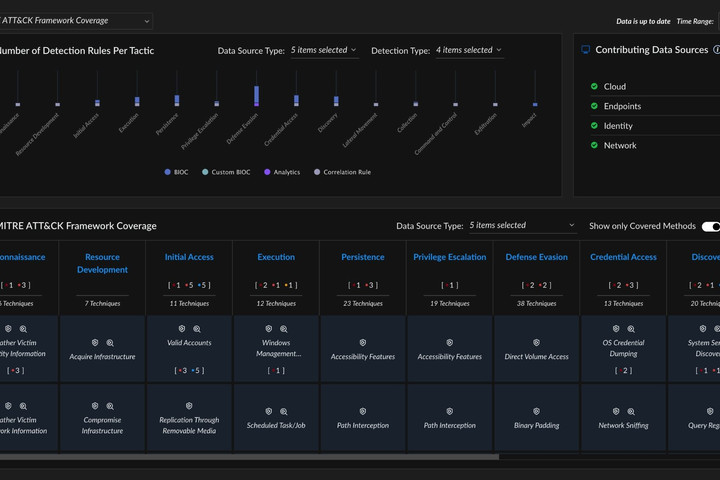Click magnifier icon on Windows Management card
This screenshot has width=720, height=480.
pyautogui.click(x=284, y=329)
